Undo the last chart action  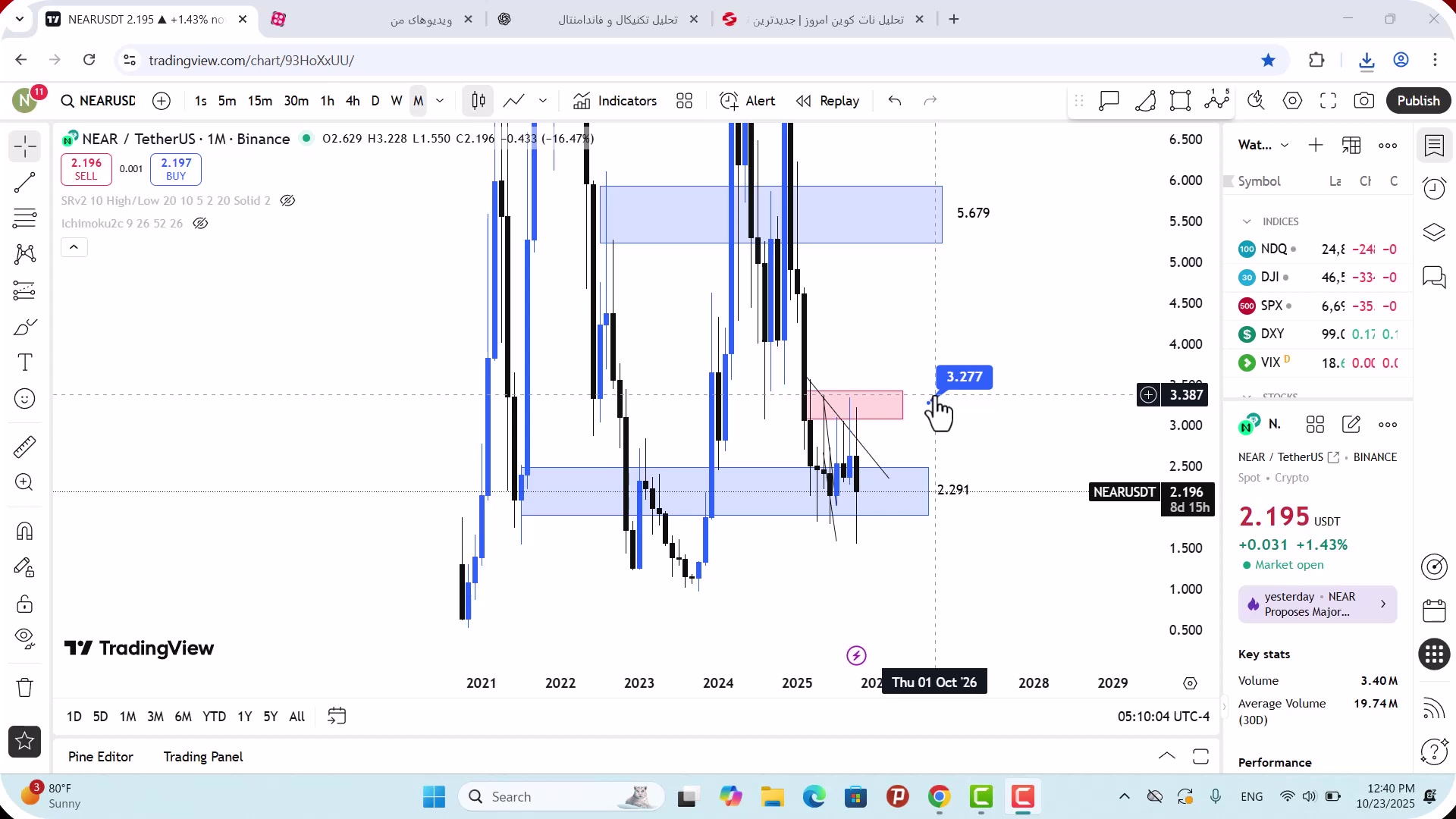(x=895, y=101)
